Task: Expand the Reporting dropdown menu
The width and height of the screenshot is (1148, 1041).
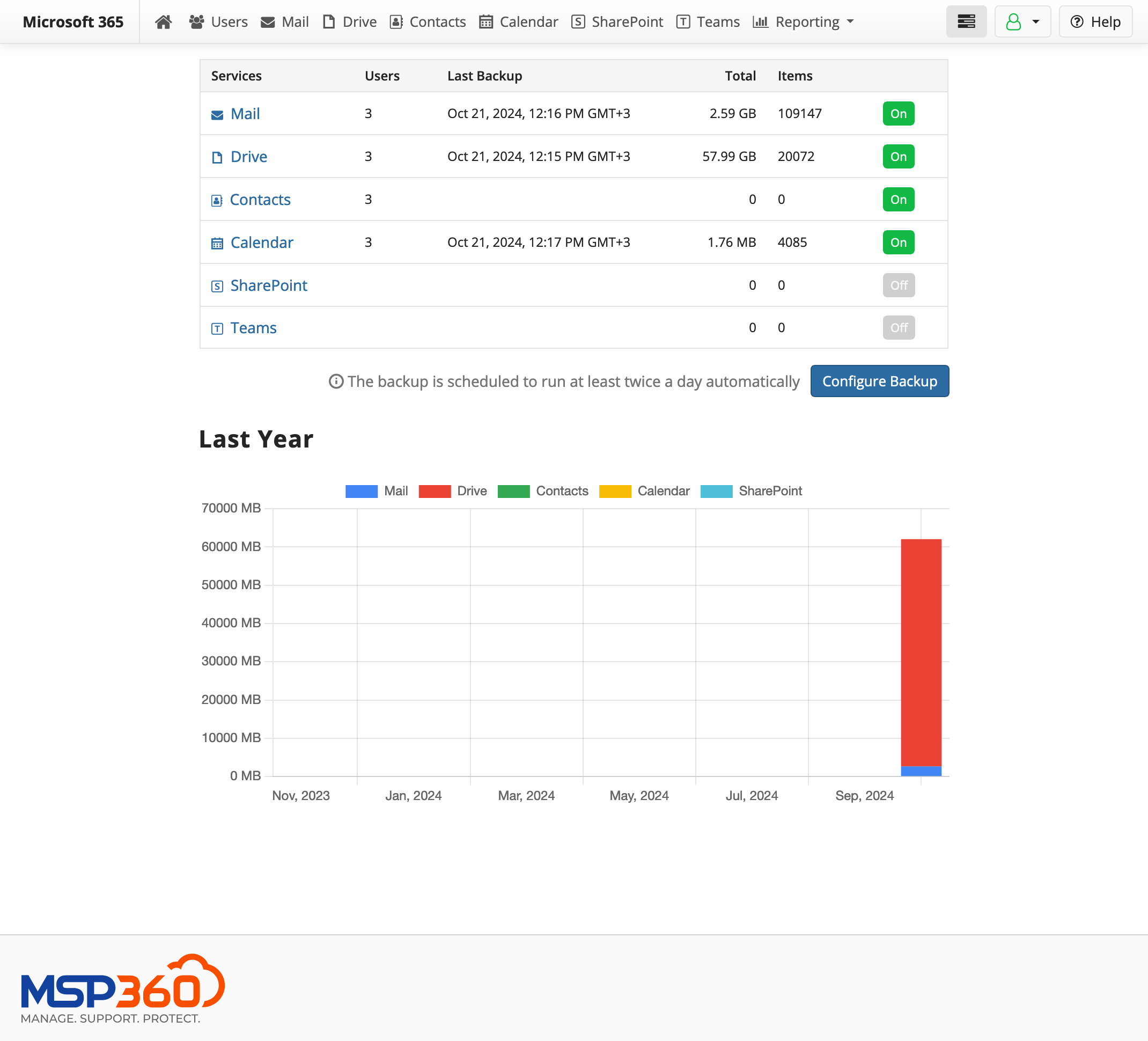Action: coord(803,21)
